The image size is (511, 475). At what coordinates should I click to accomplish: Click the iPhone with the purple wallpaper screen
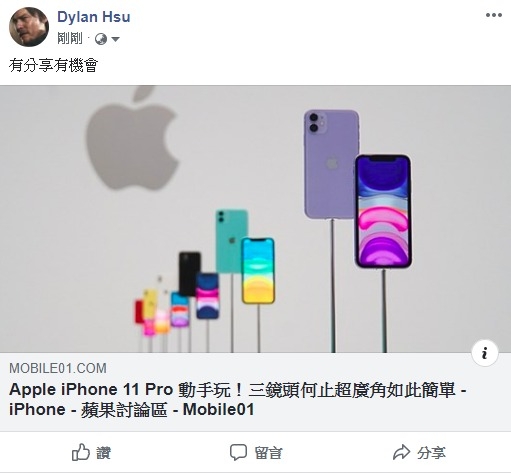(383, 211)
